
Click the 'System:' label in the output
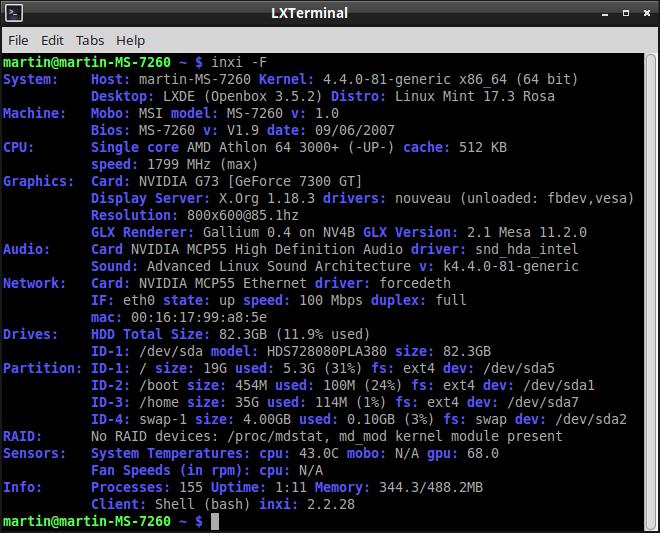point(31,79)
